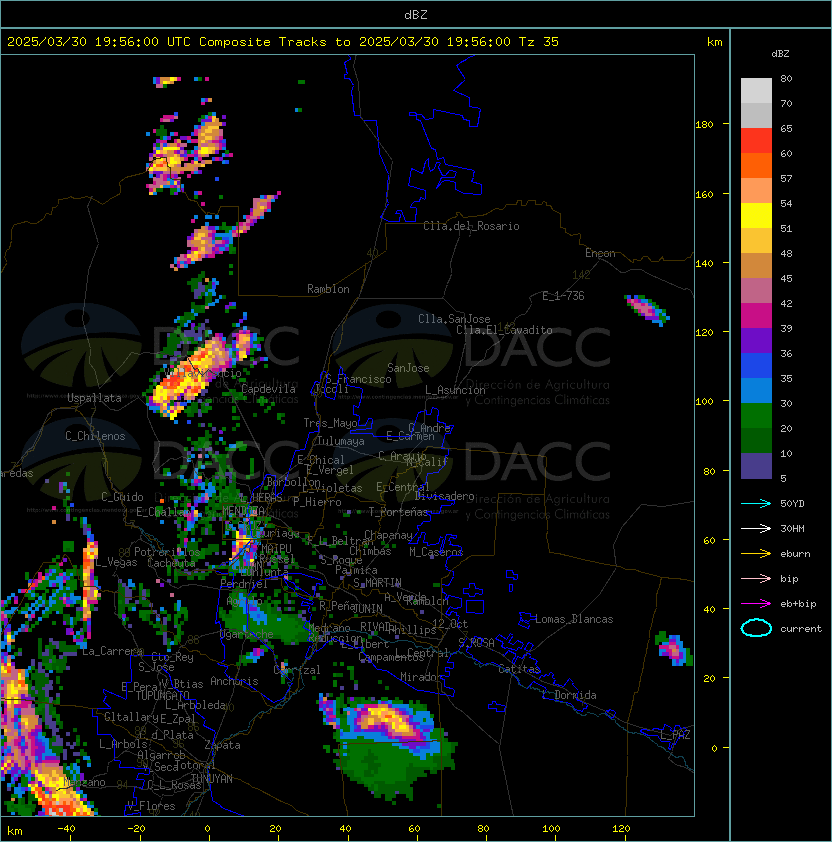This screenshot has width=832, height=842.
Task: Click the 'M_Caseros' map label
Action: pos(436,551)
